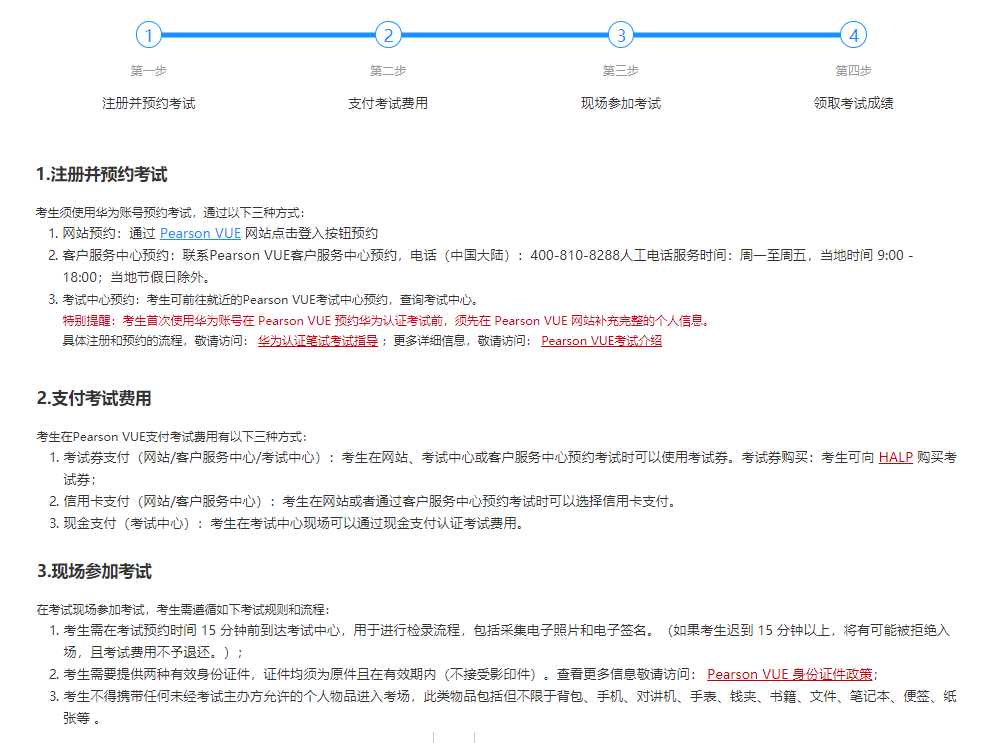This screenshot has width=997, height=743.
Task: Click the 第二步 label
Action: pos(388,71)
